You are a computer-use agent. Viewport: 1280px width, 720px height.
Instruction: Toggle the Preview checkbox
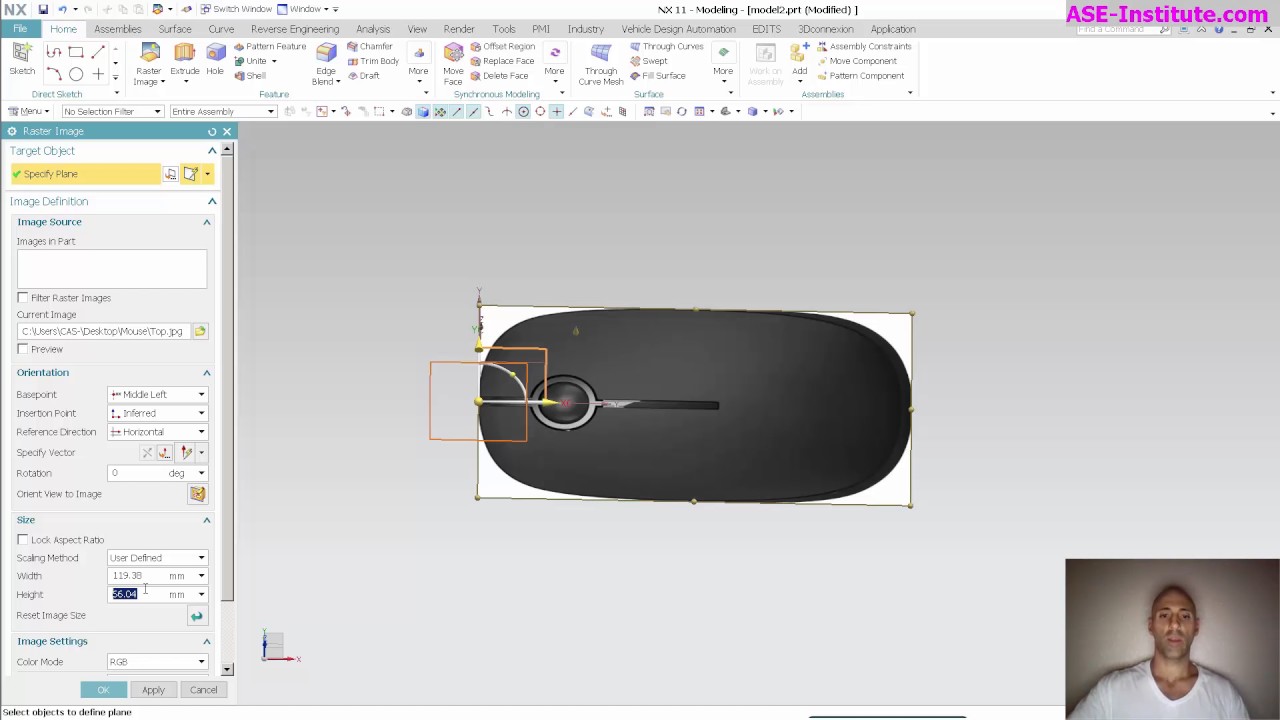(x=23, y=349)
